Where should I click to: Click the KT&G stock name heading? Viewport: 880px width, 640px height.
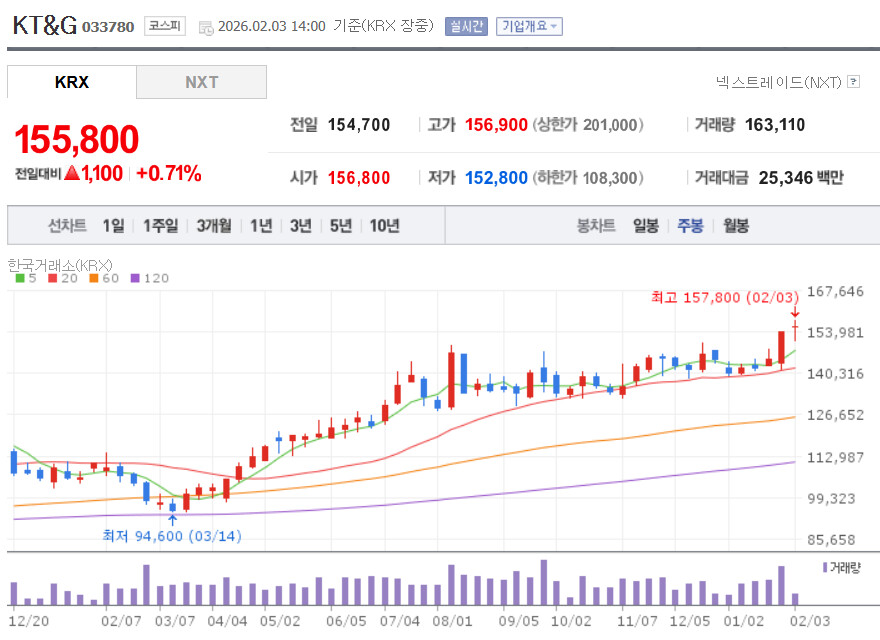(x=44, y=26)
